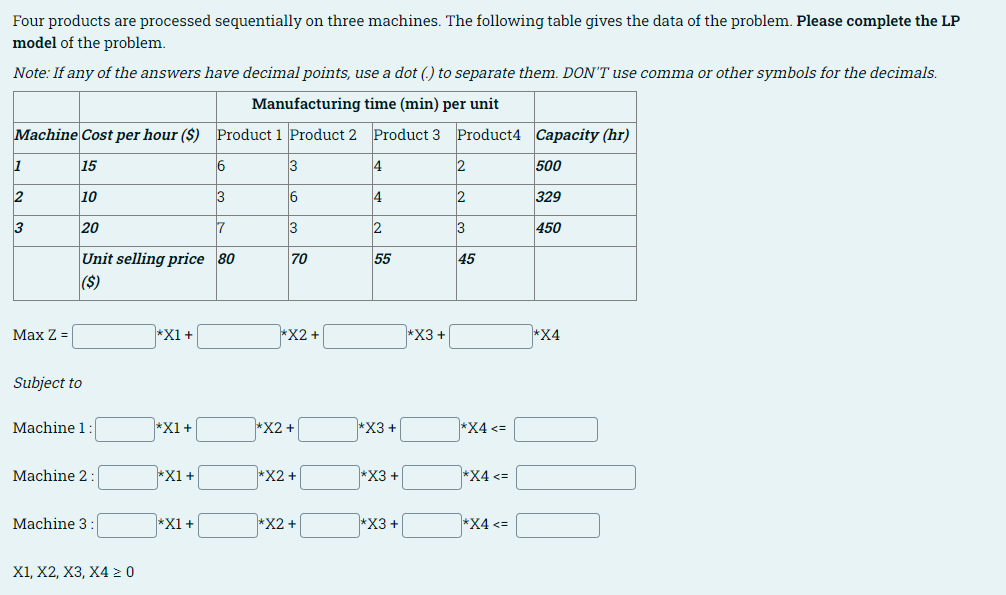Click the Machine 1 capacity limit field
Screen dimensions: 1006x595
coord(555,429)
